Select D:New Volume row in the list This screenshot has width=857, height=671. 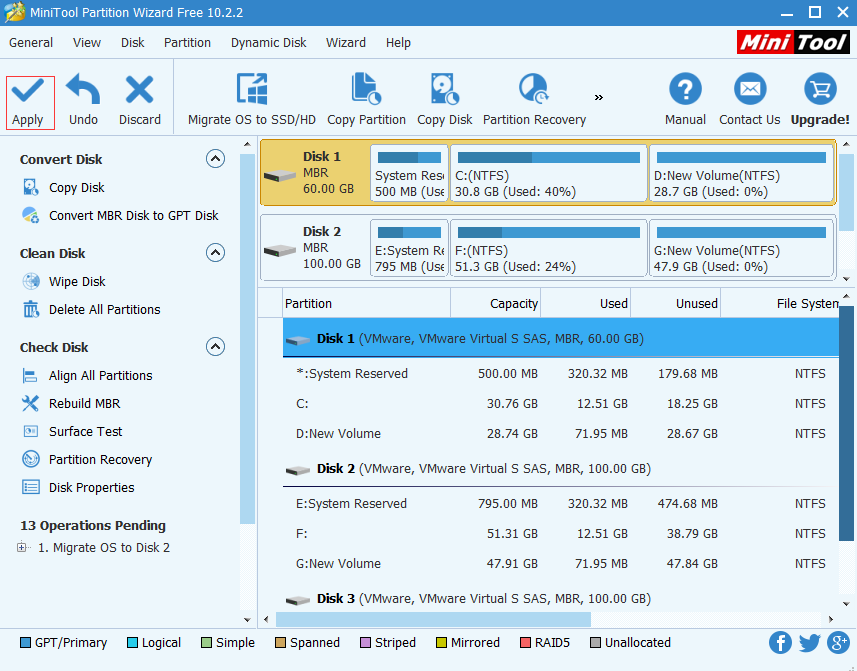(x=561, y=434)
